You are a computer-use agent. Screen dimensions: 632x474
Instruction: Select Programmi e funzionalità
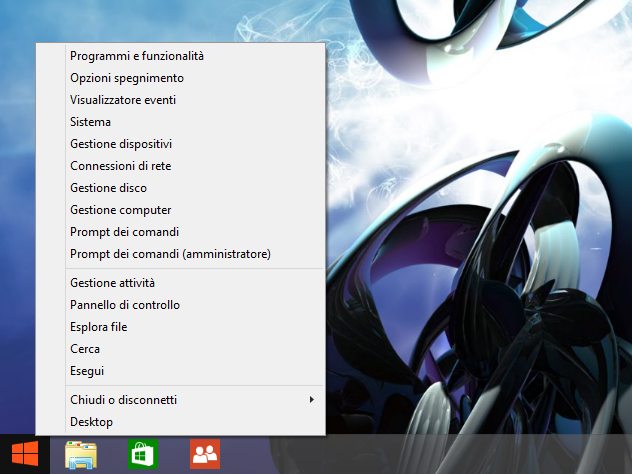tap(137, 56)
